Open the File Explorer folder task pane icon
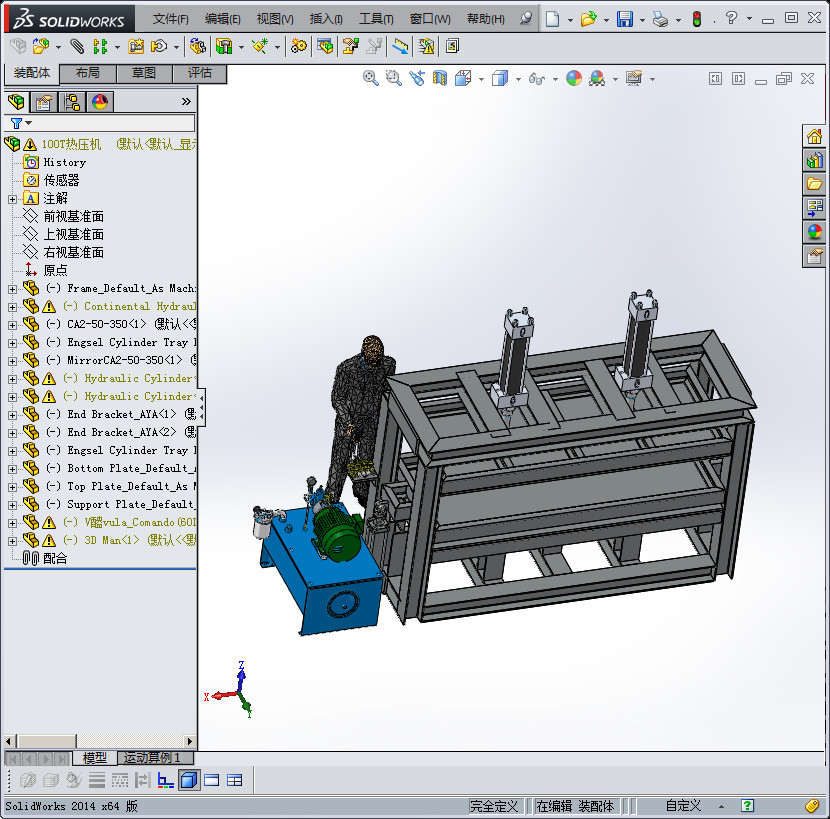 tap(814, 184)
